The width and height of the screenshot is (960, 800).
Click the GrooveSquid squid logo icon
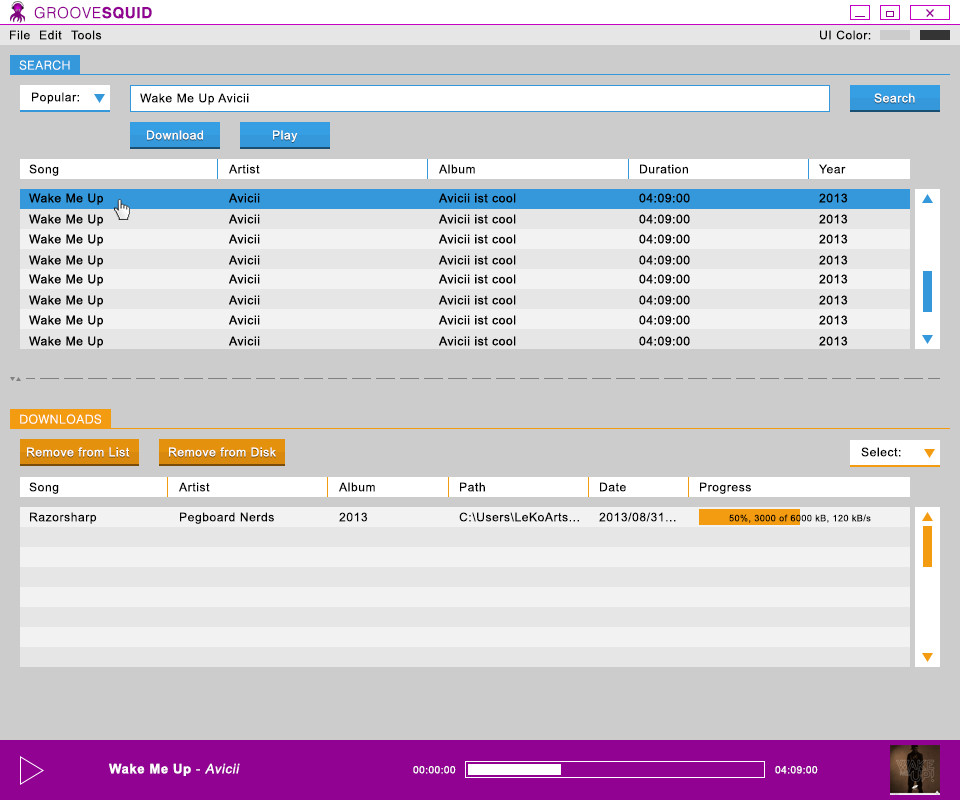pos(18,12)
